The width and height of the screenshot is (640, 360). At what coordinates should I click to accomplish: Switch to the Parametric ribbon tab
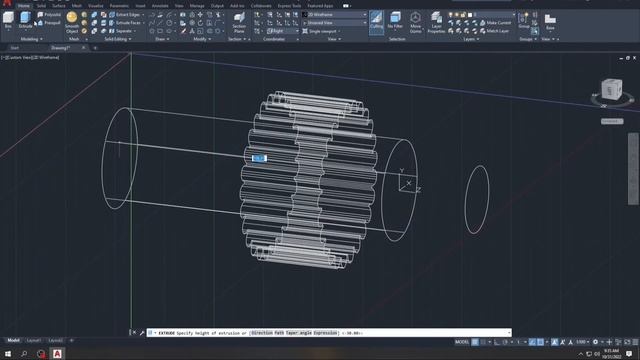click(119, 6)
